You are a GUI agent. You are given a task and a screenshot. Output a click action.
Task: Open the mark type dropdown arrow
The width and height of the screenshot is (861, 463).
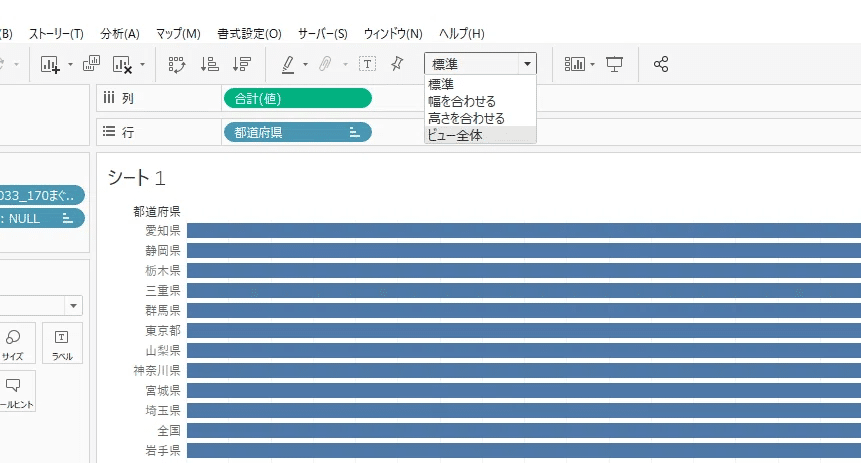(73, 305)
